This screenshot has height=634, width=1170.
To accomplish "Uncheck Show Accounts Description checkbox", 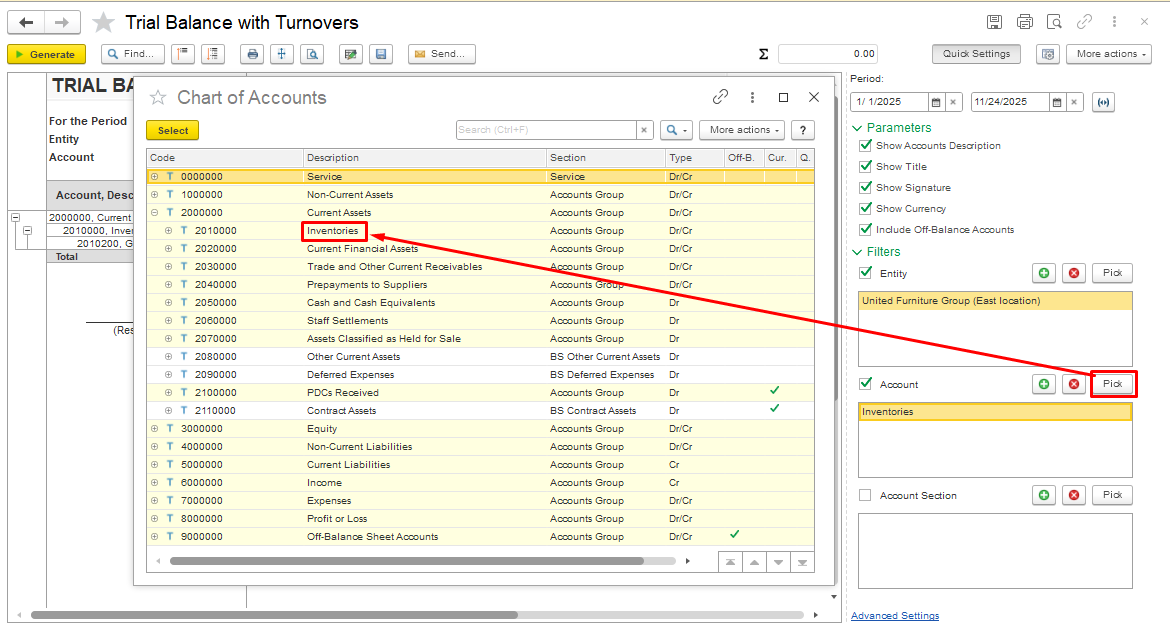I will click(x=865, y=146).
